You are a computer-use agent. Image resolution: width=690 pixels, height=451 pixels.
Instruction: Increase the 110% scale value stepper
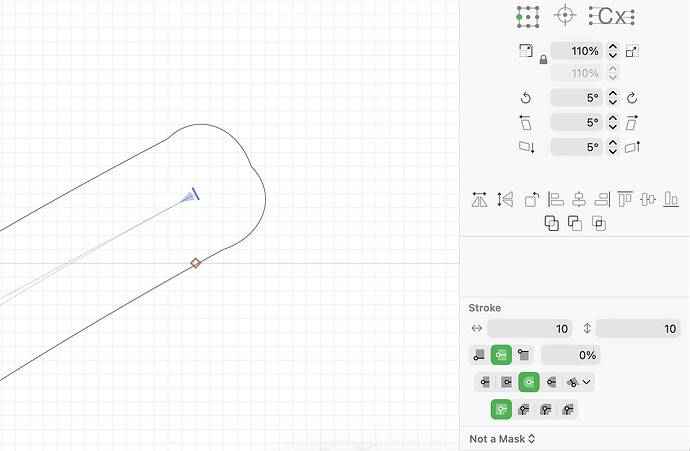[x=613, y=47]
